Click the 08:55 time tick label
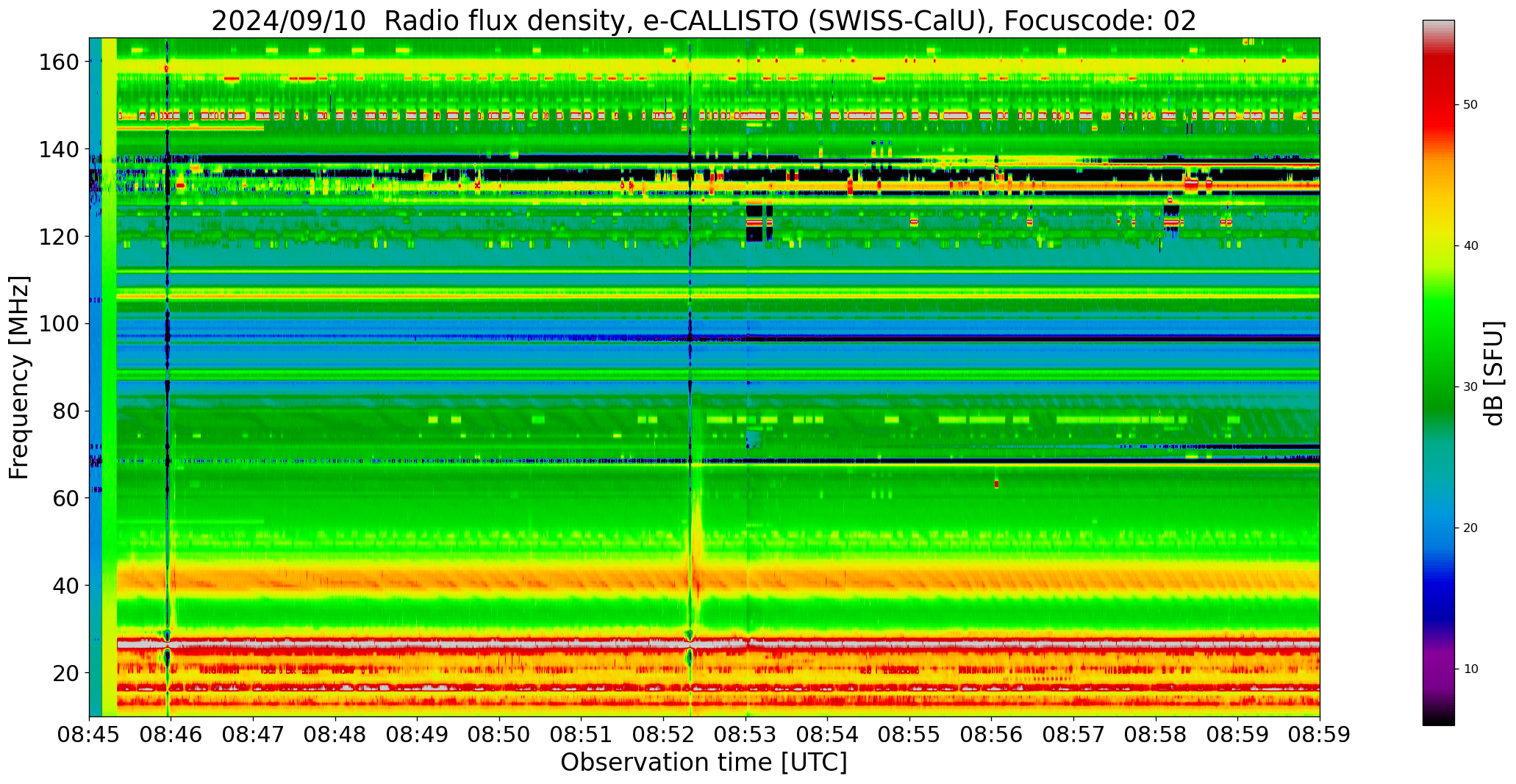This screenshot has width=1516, height=784. (909, 735)
